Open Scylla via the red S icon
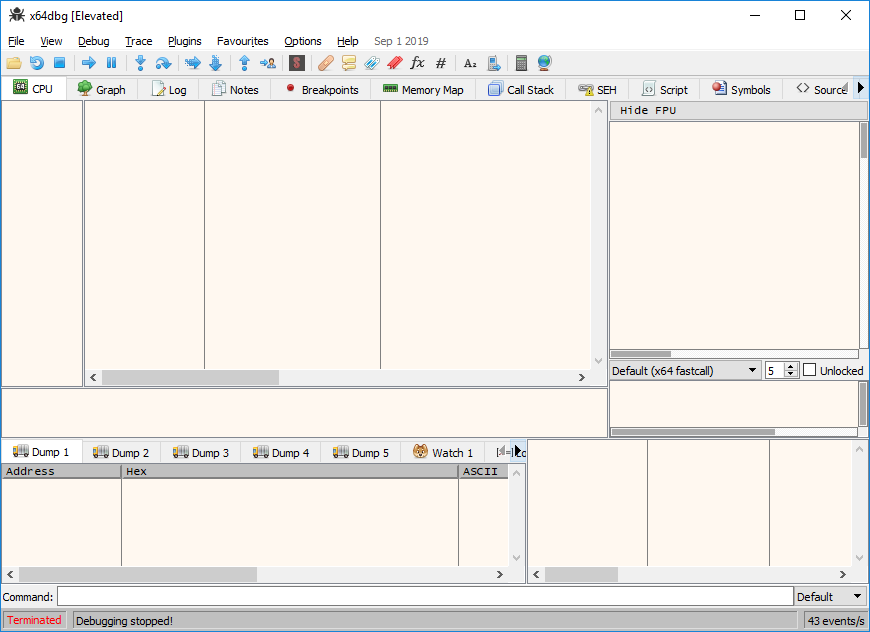The width and height of the screenshot is (870, 632). (x=297, y=63)
